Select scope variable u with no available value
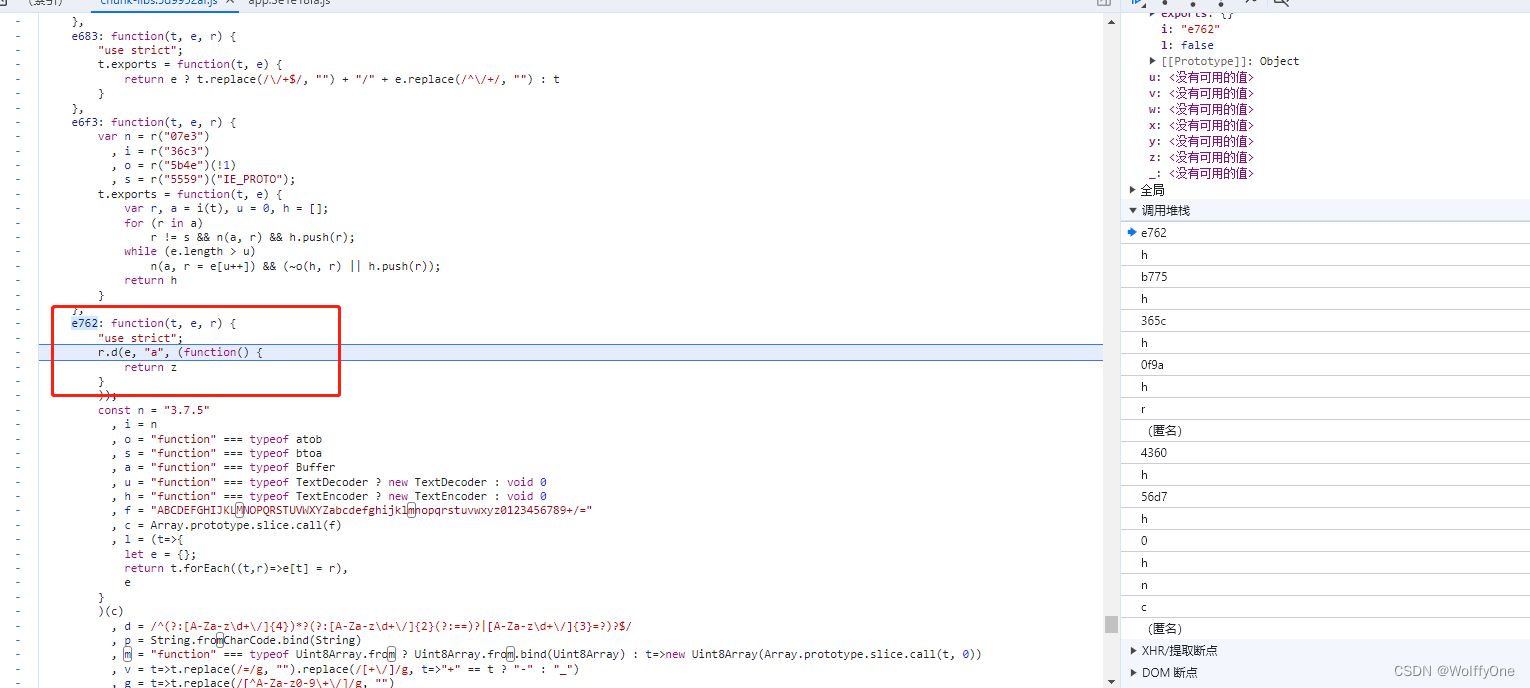This screenshot has width=1530, height=688. coord(1203,77)
